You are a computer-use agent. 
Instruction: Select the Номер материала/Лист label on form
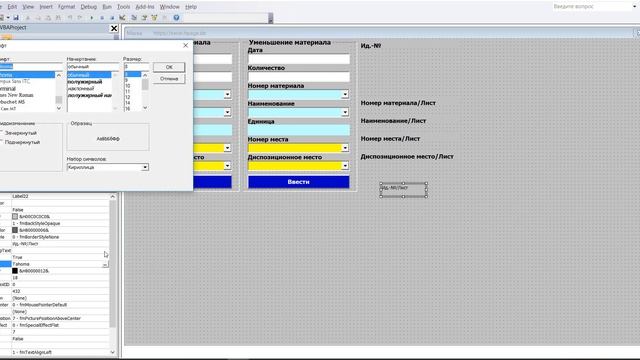398,103
